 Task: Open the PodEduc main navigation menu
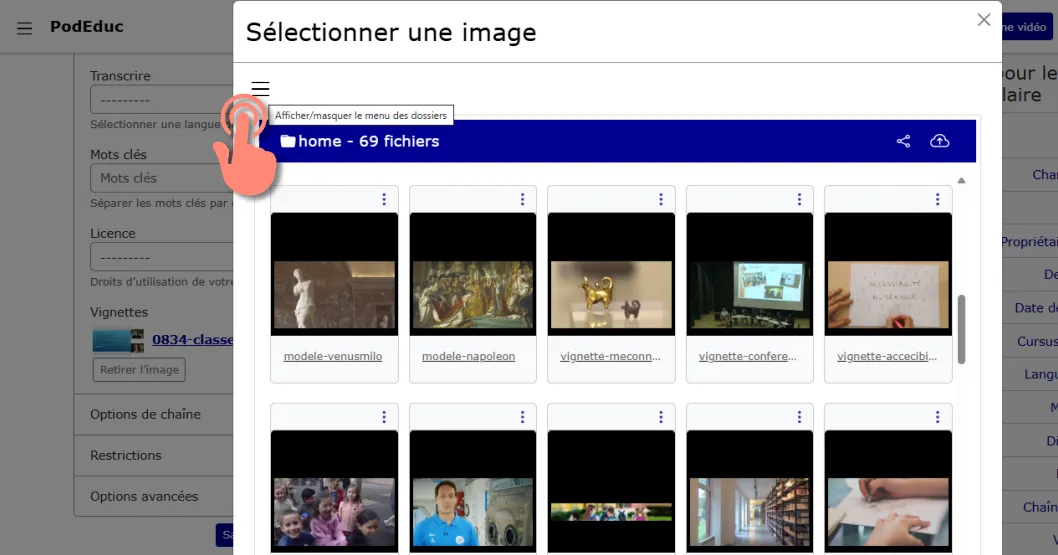pyautogui.click(x=24, y=28)
